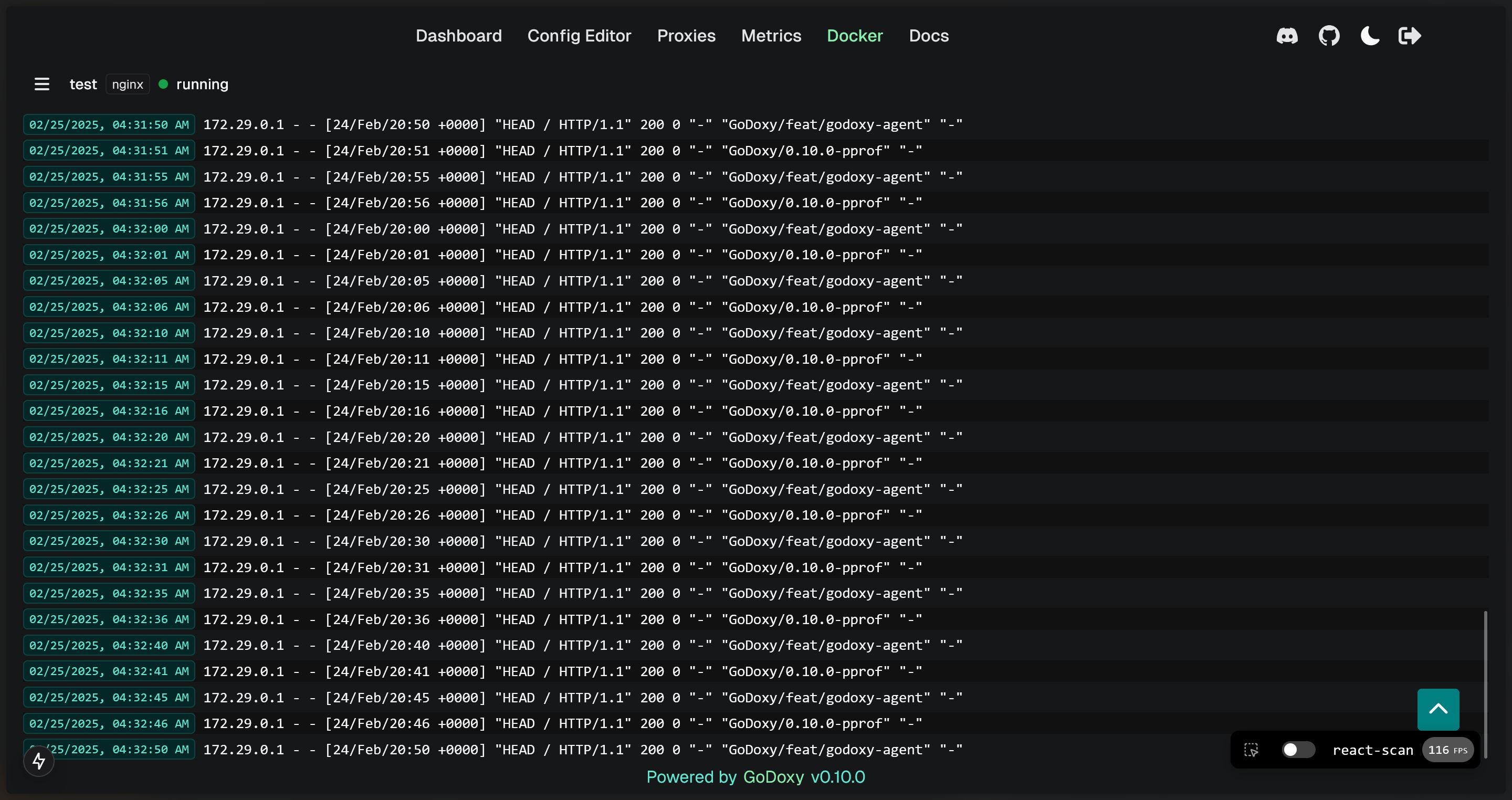Select the active Docker tab

pos(855,36)
